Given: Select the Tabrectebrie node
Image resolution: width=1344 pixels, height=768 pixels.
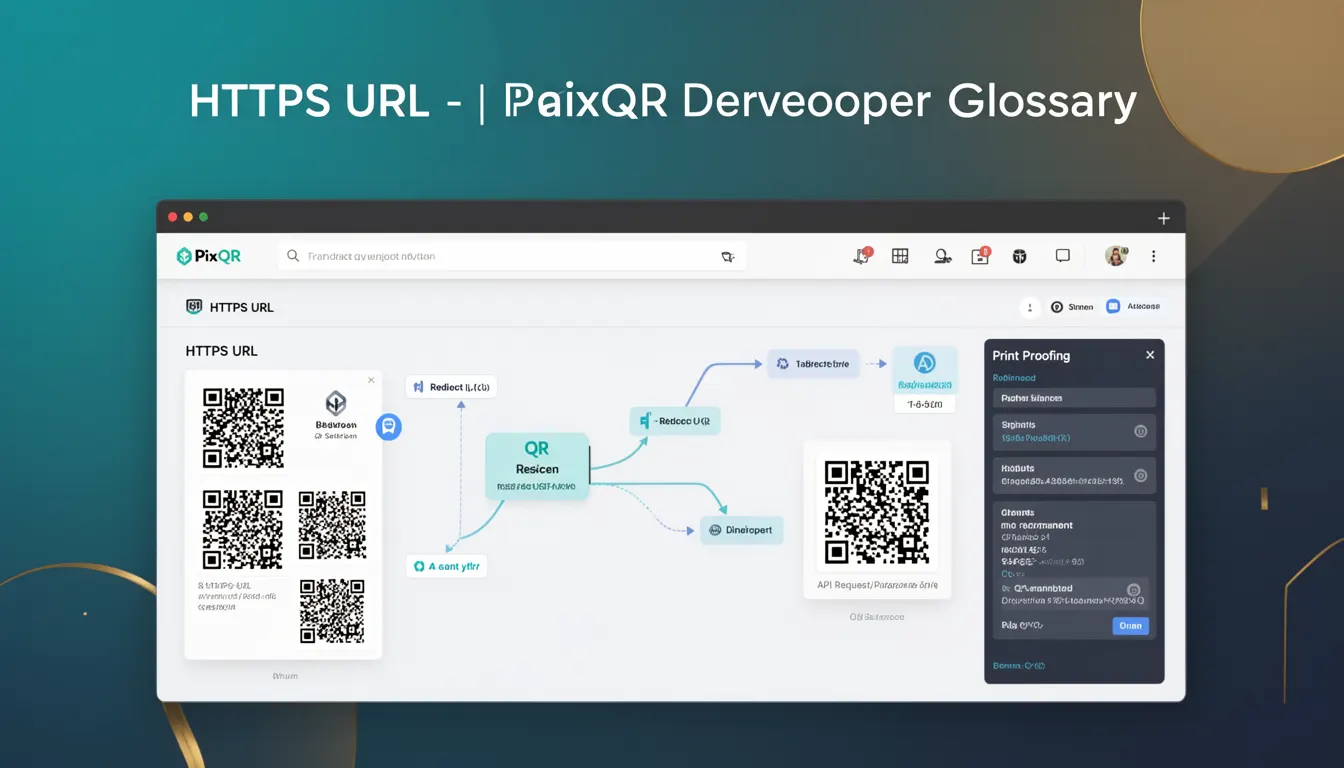Looking at the screenshot, I should (x=813, y=364).
